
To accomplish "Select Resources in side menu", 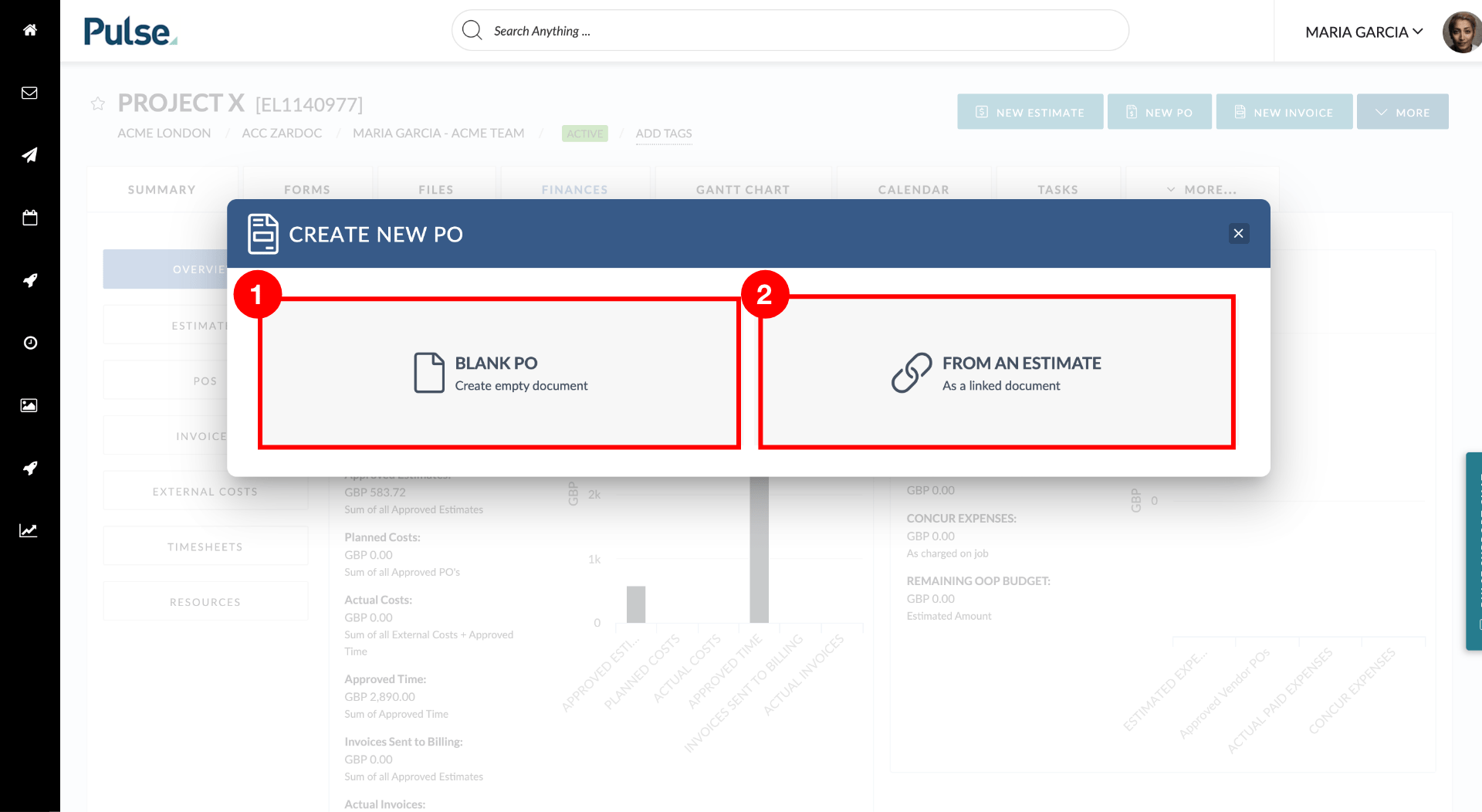I will tap(205, 602).
